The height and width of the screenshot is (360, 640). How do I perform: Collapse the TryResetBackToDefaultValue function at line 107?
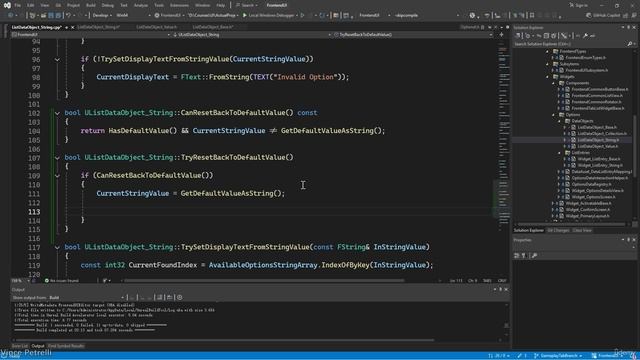coord(57,158)
